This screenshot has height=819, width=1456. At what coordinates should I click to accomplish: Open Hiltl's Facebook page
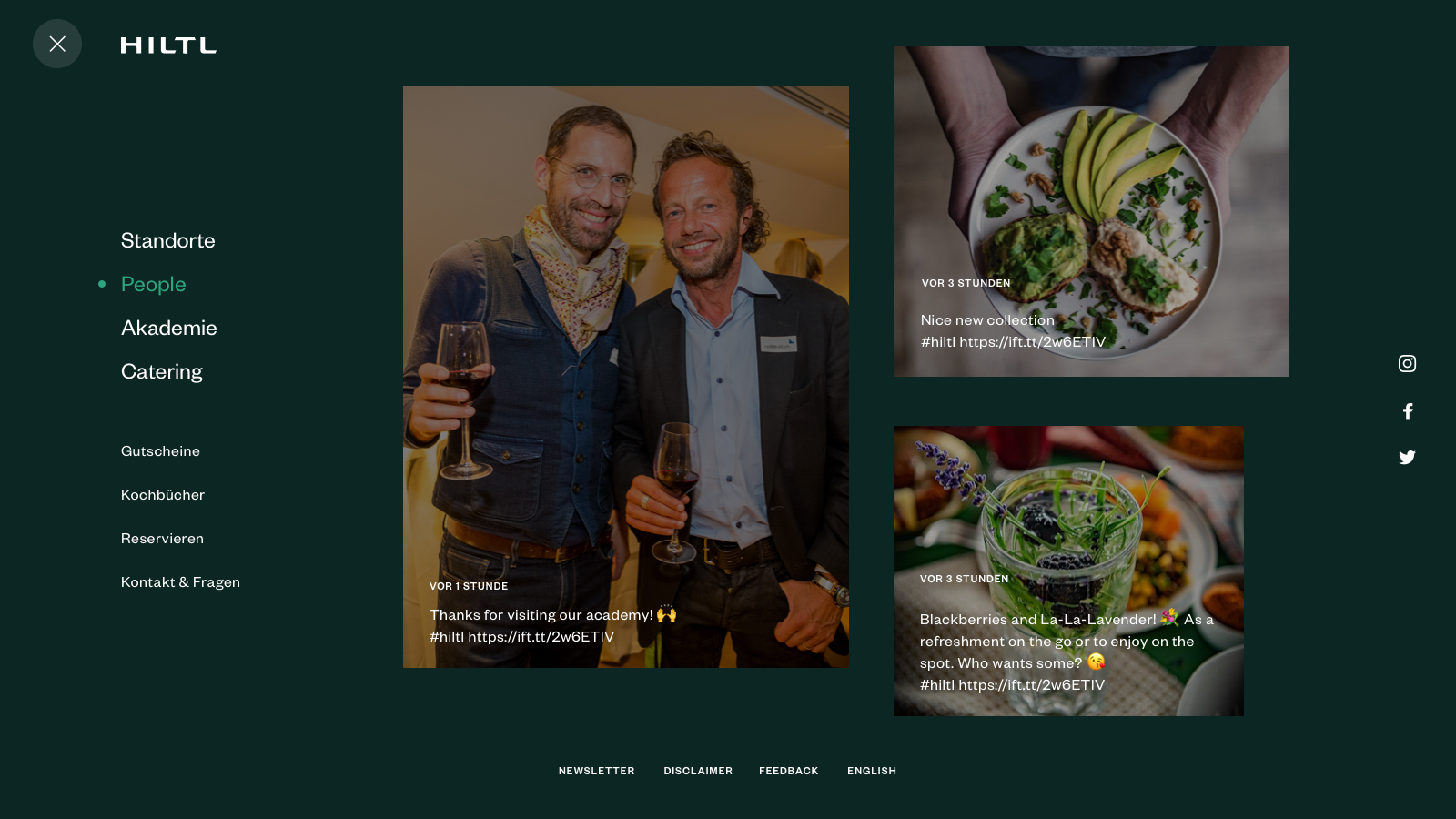(x=1408, y=411)
